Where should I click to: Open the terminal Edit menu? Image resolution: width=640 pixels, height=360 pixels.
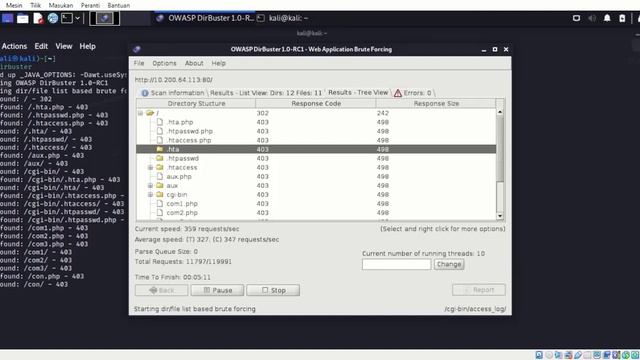(x=41, y=46)
